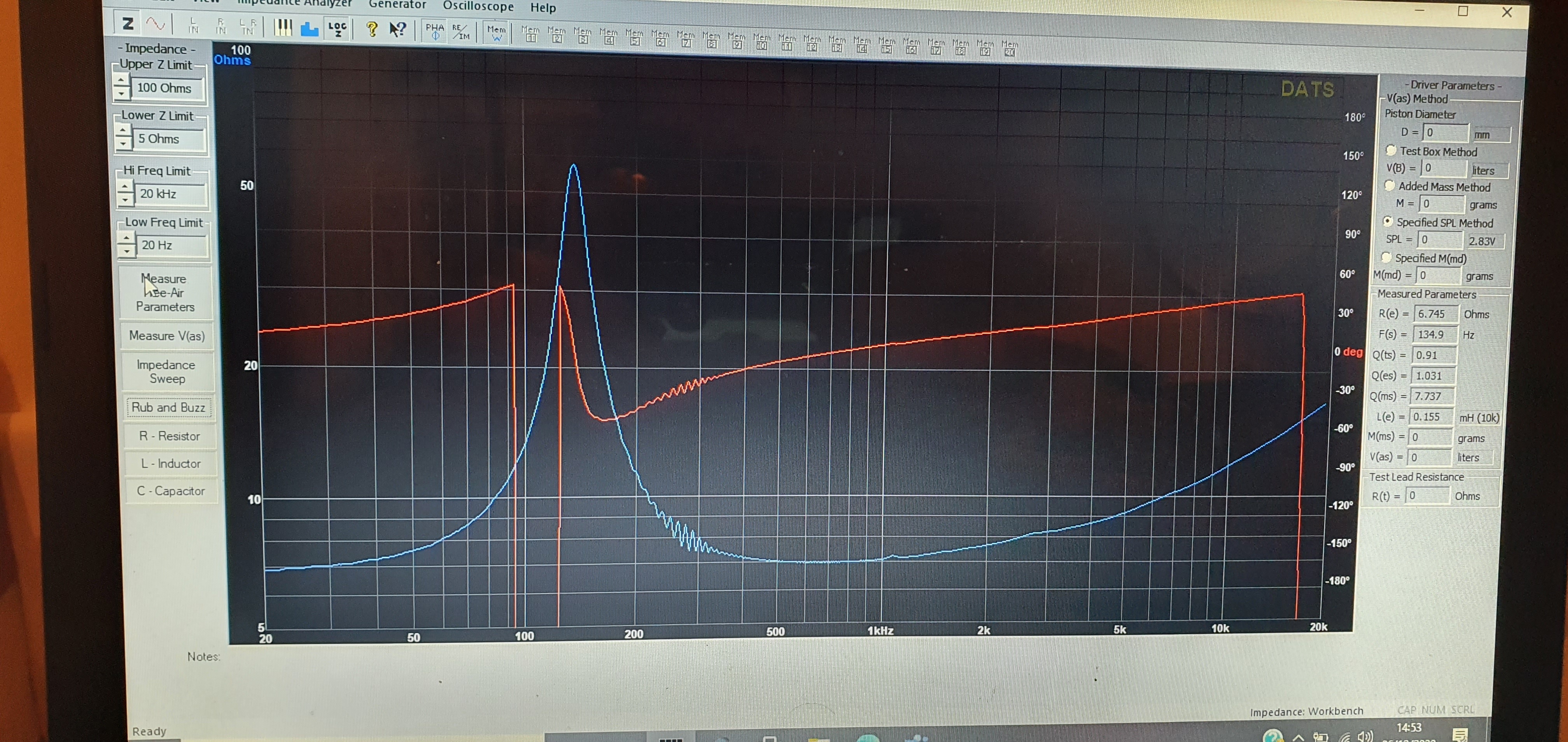The width and height of the screenshot is (1568, 742).
Task: Select the LR IN input toolbar icon
Action: pos(248,27)
